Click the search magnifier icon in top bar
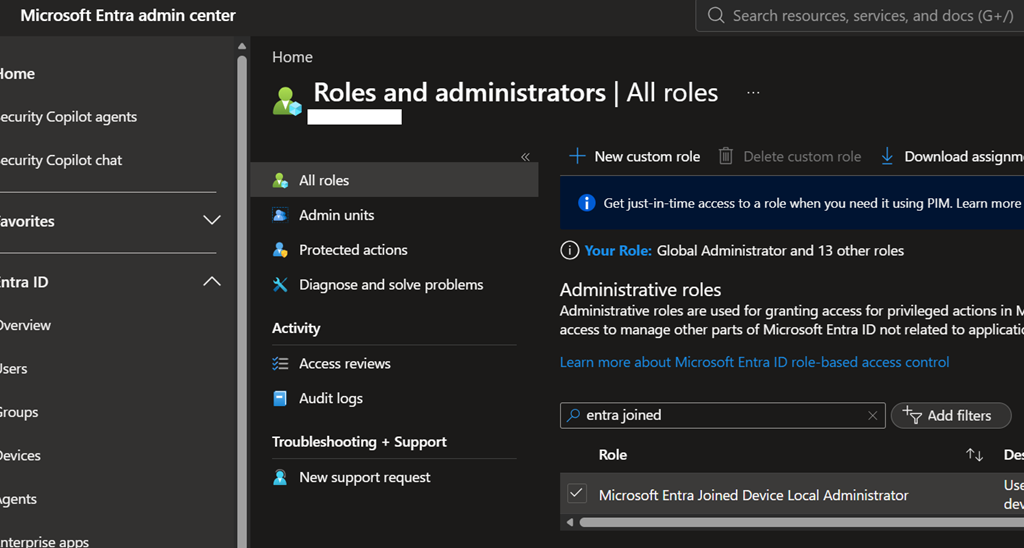 [x=716, y=16]
